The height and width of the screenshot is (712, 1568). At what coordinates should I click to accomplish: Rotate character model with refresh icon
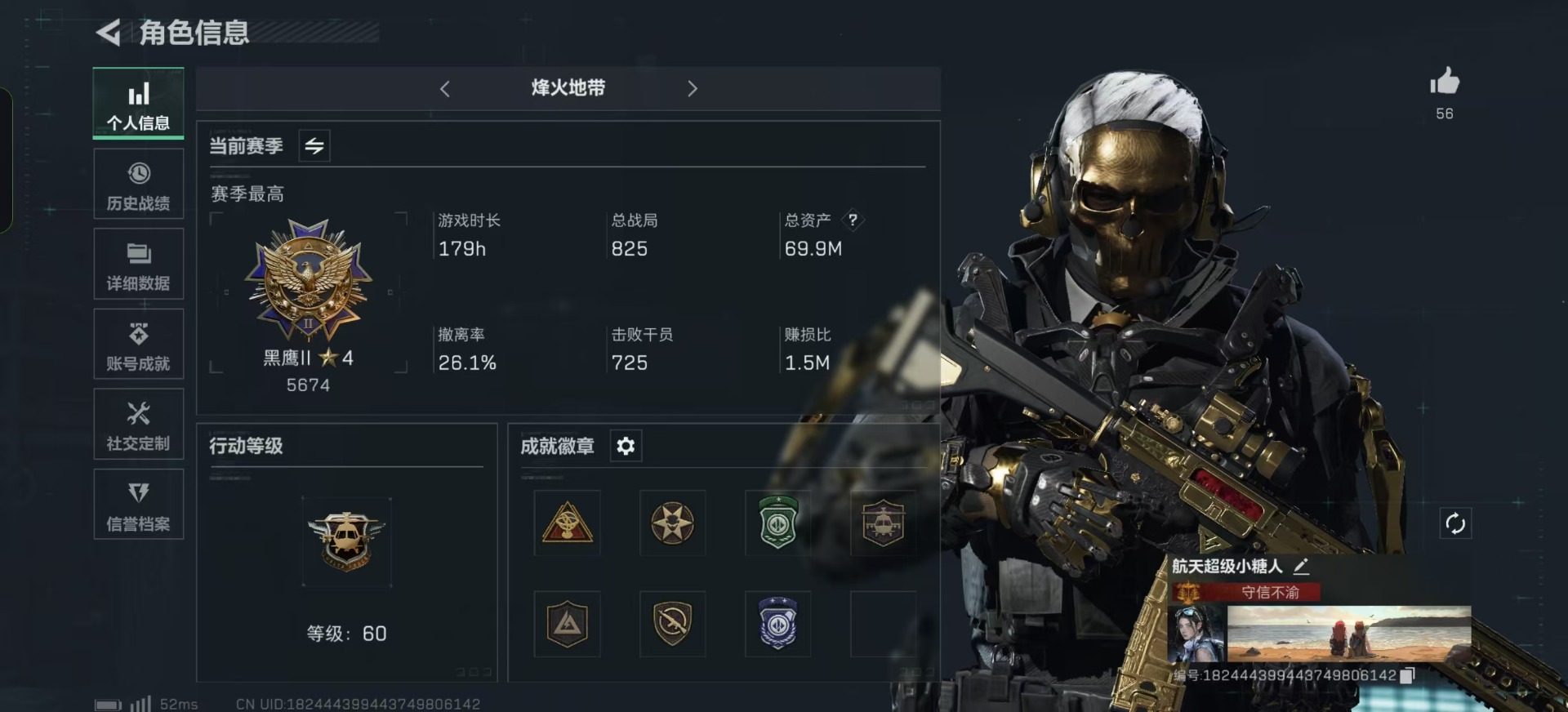point(1455,523)
